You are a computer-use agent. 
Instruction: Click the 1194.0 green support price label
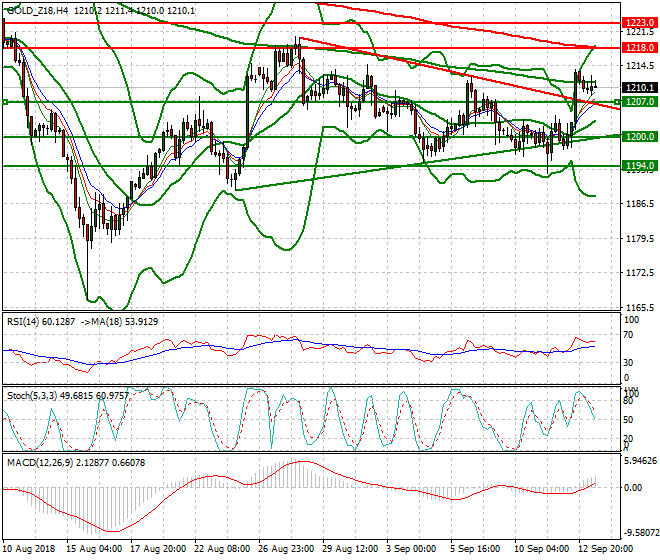(640, 165)
